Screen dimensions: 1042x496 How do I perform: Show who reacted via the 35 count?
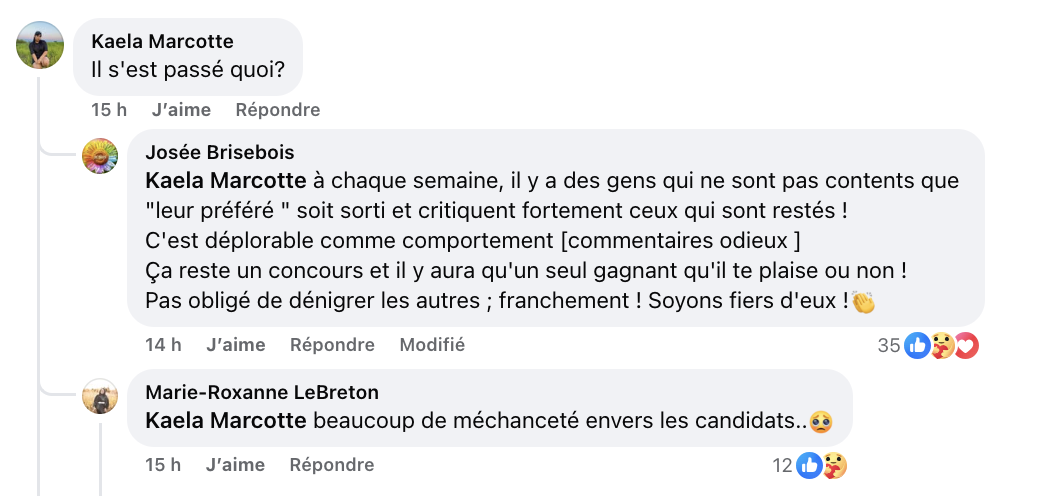pos(889,346)
